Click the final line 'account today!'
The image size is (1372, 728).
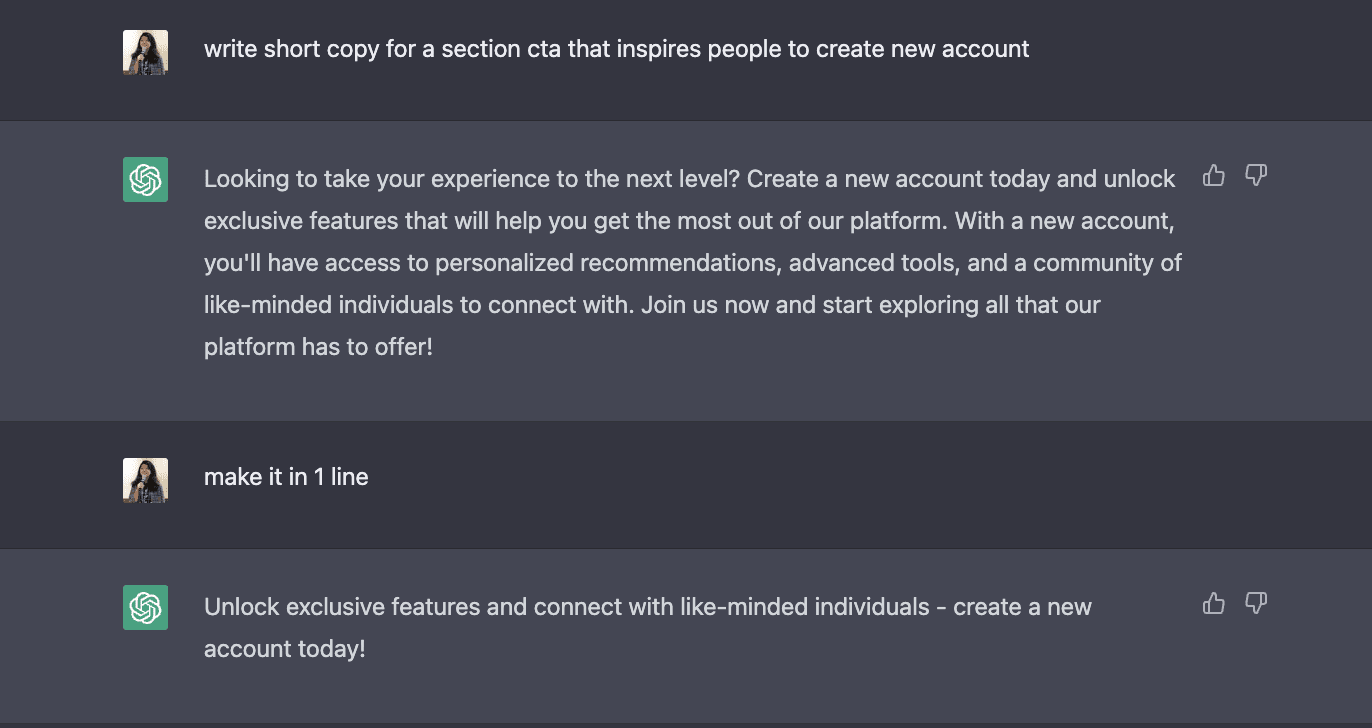tap(285, 649)
